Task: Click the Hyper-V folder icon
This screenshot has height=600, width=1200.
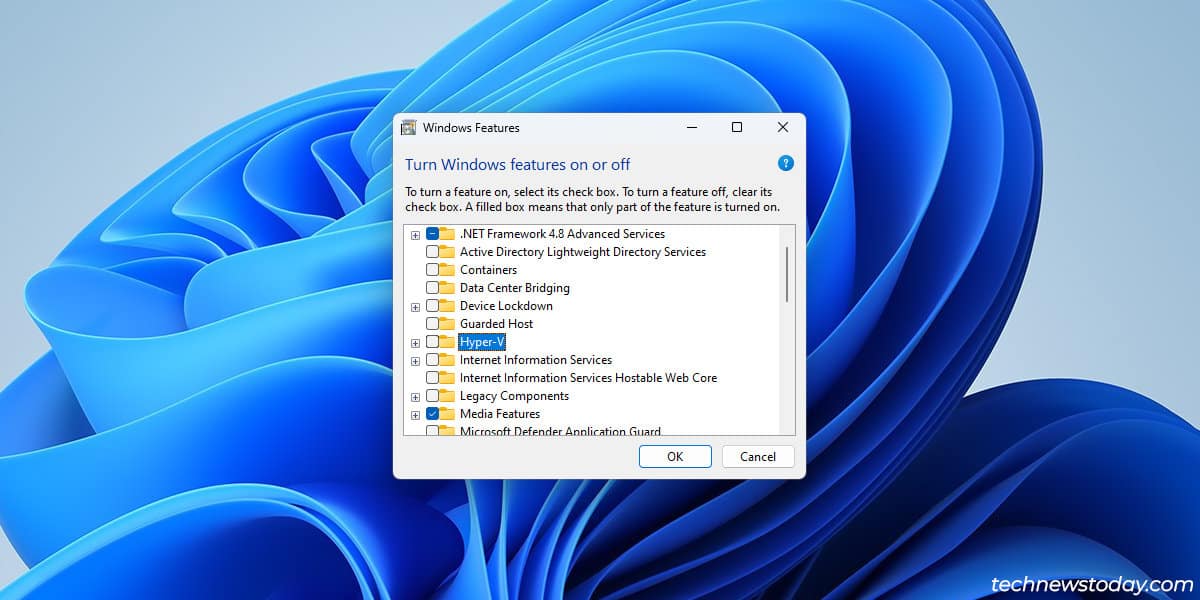Action: pyautogui.click(x=447, y=342)
